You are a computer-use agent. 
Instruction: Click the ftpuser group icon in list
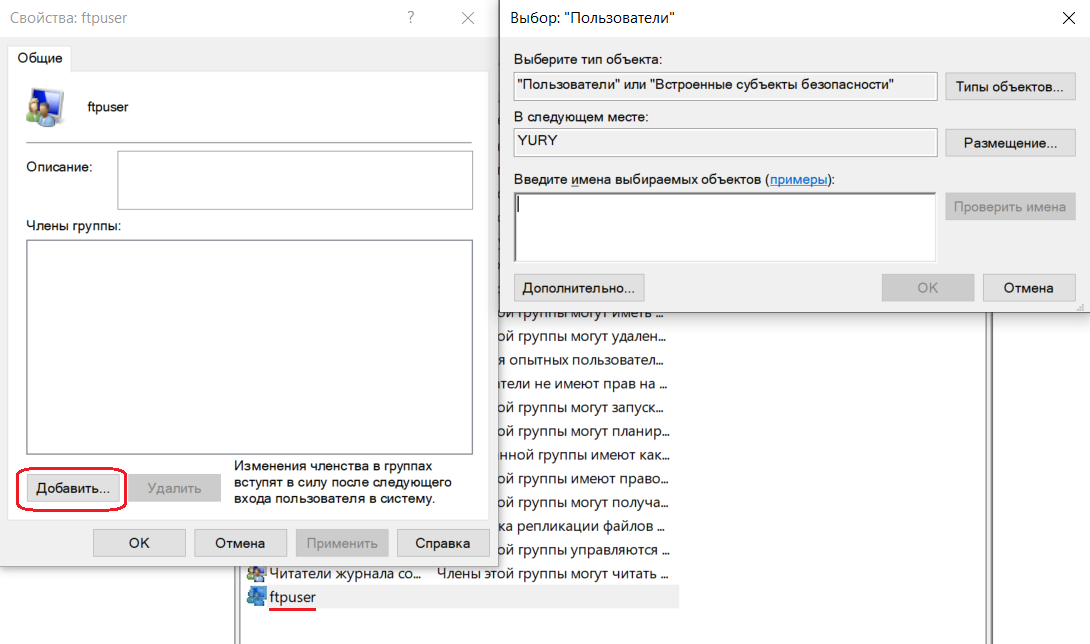tap(257, 597)
